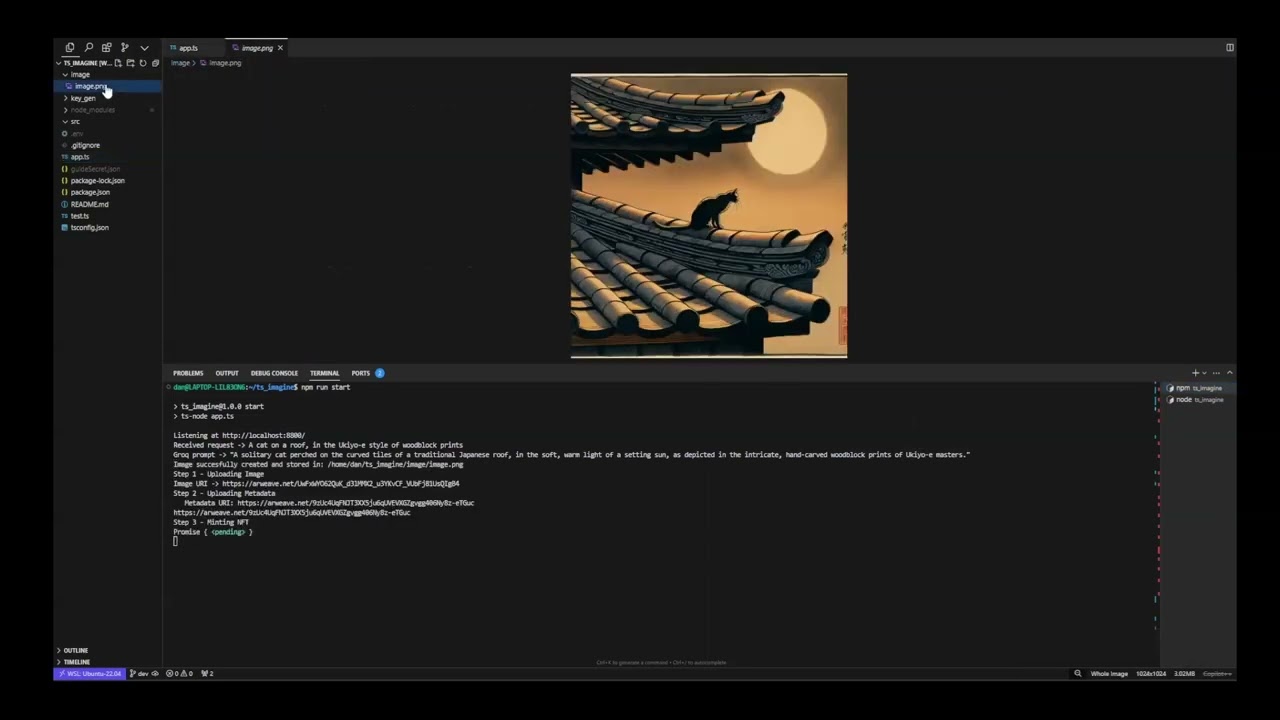This screenshot has width=1280, height=720.
Task: Click the New File icon in explorer header
Action: point(118,63)
